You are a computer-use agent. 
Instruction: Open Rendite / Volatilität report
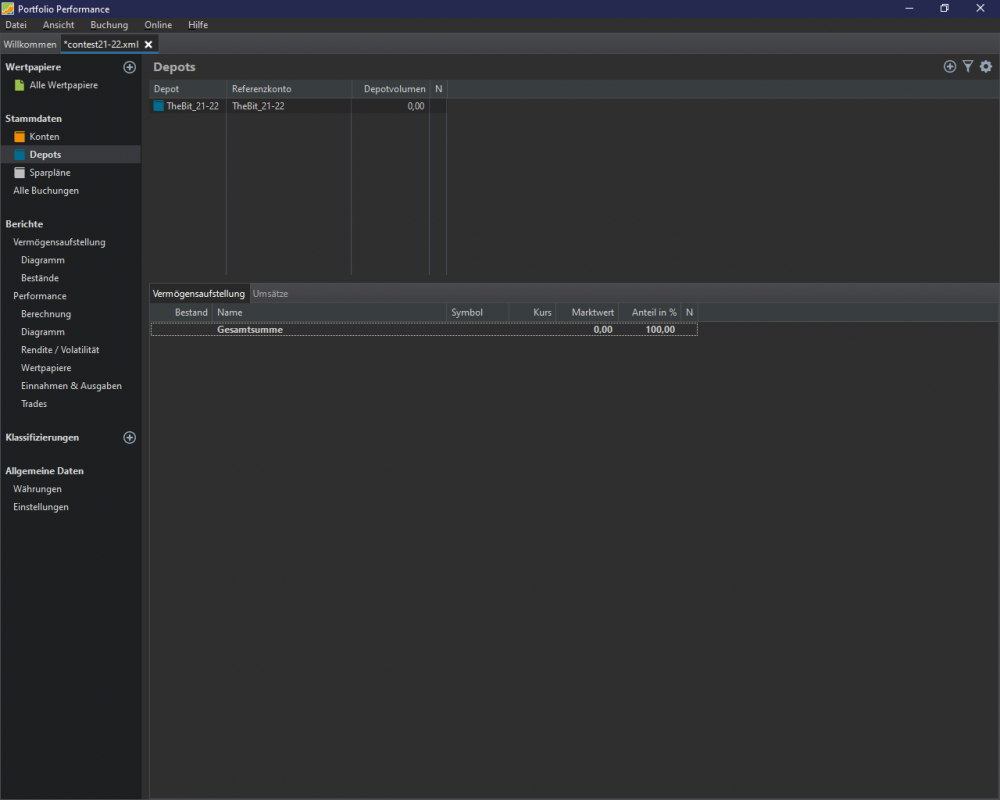[60, 350]
